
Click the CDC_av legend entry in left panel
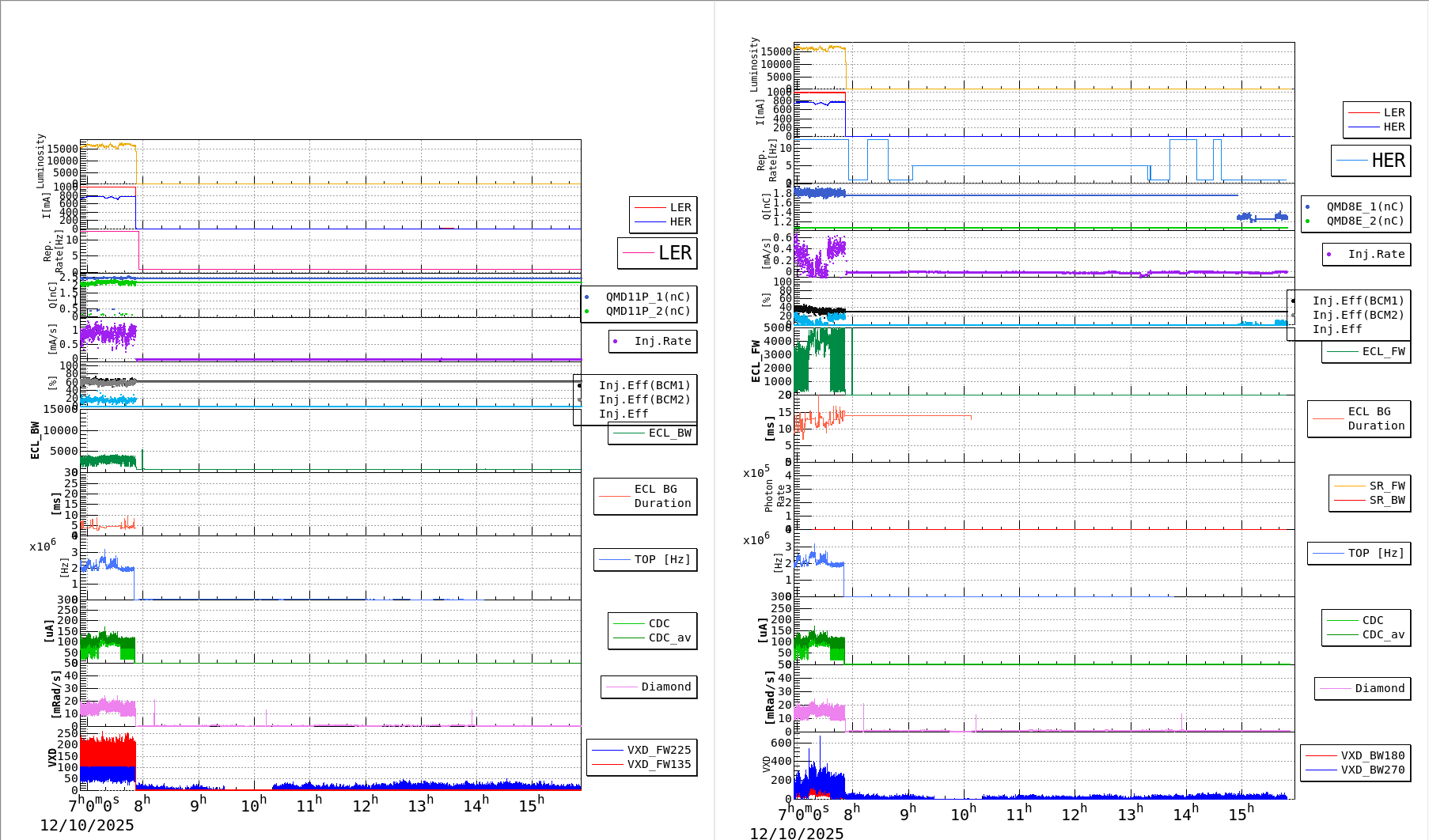669,638
